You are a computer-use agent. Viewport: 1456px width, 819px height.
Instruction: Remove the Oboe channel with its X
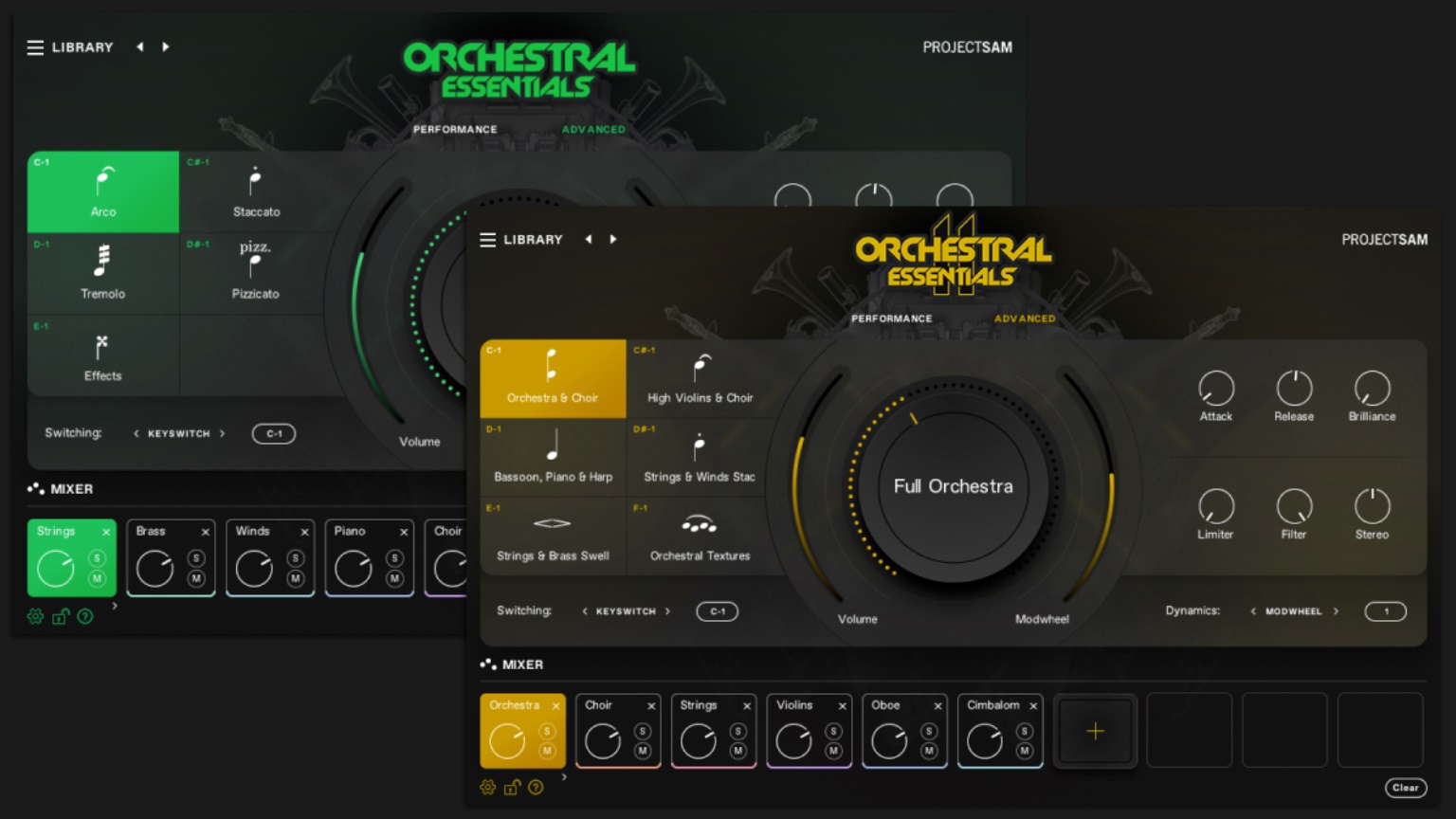click(937, 706)
